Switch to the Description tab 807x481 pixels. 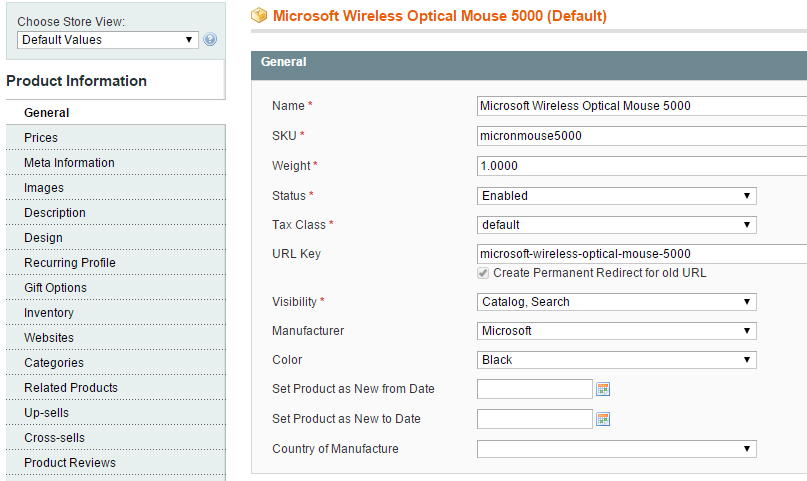click(116, 212)
